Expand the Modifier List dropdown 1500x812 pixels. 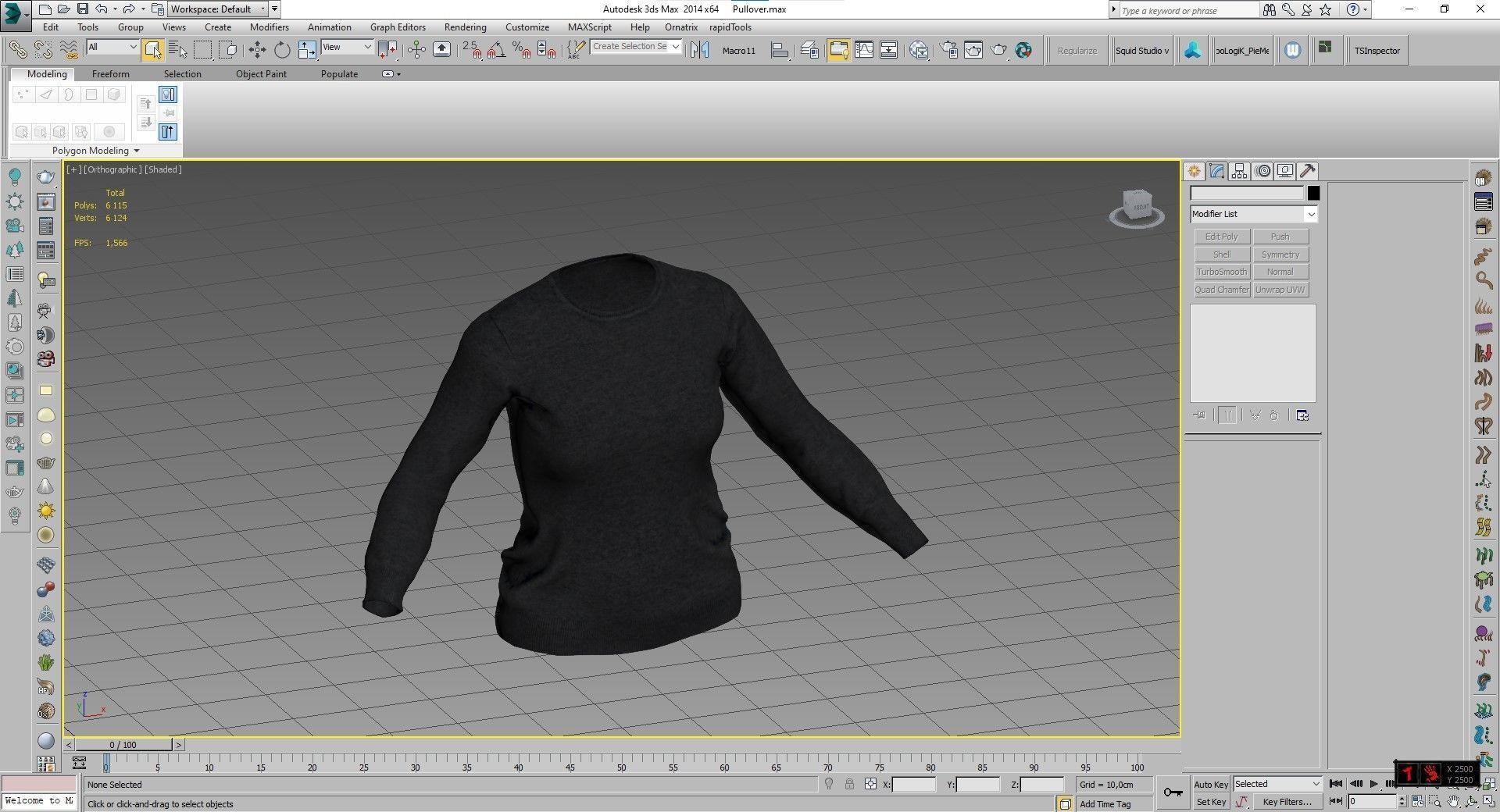click(x=1254, y=214)
